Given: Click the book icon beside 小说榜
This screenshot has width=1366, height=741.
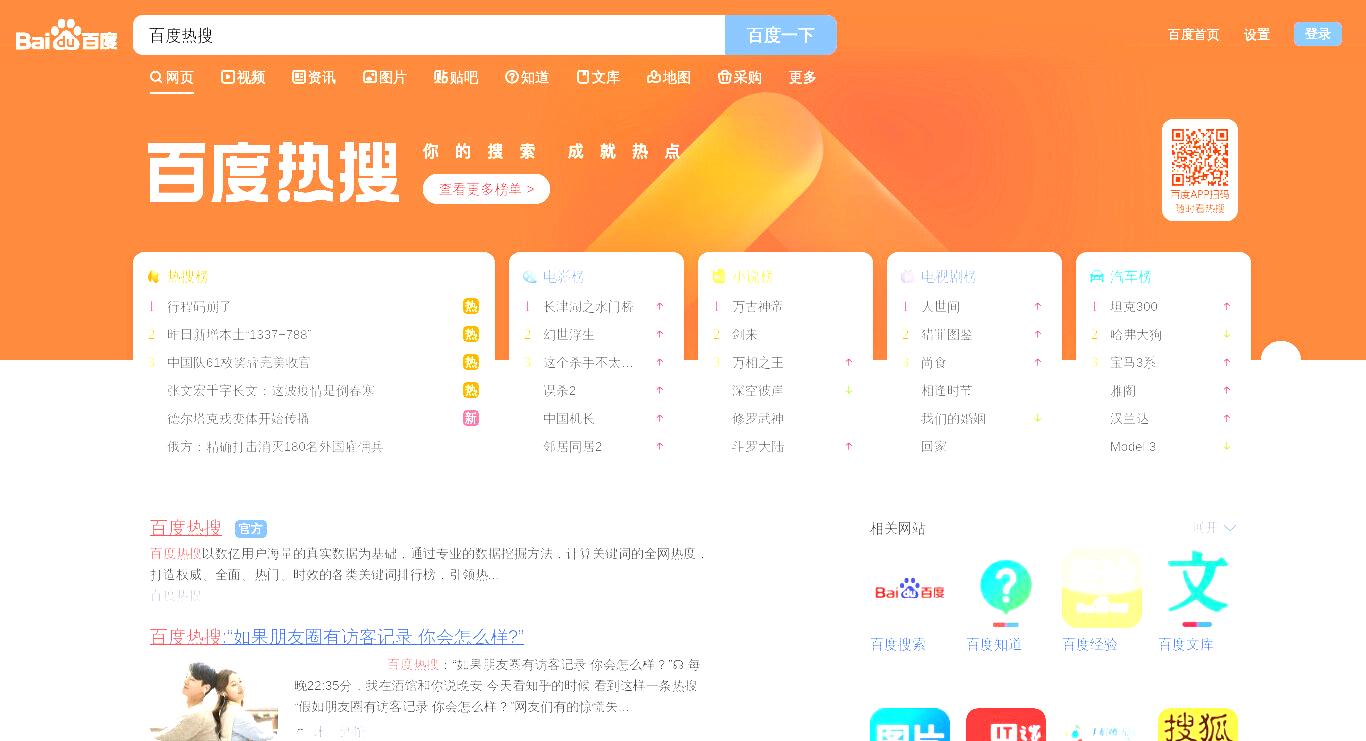Looking at the screenshot, I should point(718,276).
